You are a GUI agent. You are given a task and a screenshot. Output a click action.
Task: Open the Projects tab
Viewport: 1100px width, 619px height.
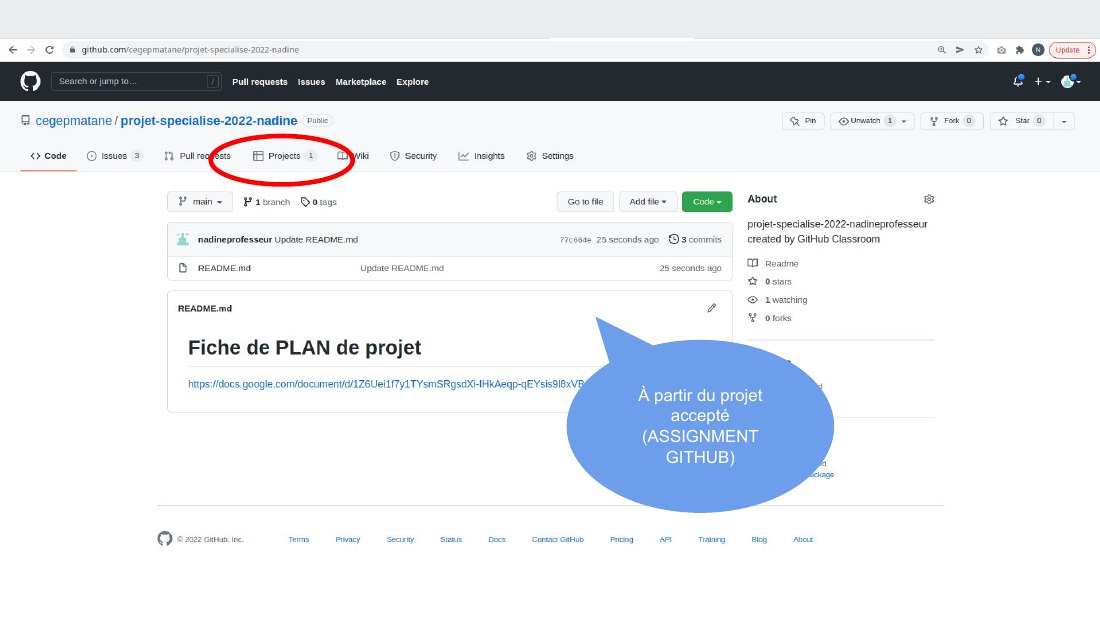tap(284, 156)
